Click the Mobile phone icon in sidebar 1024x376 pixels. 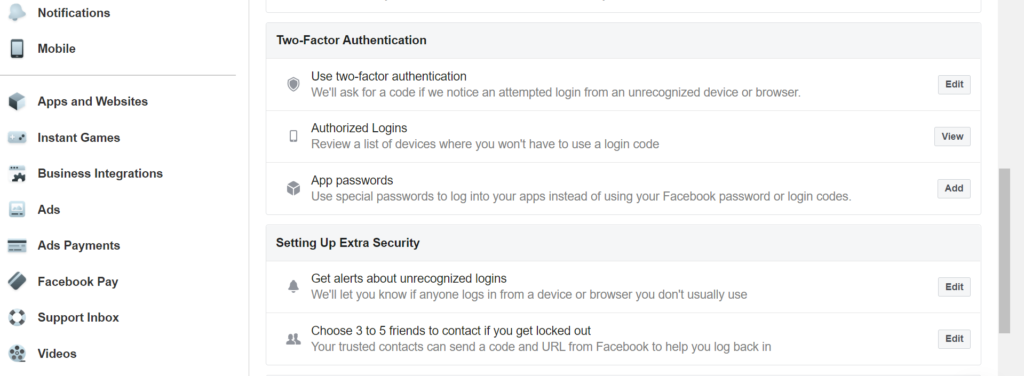(17, 48)
